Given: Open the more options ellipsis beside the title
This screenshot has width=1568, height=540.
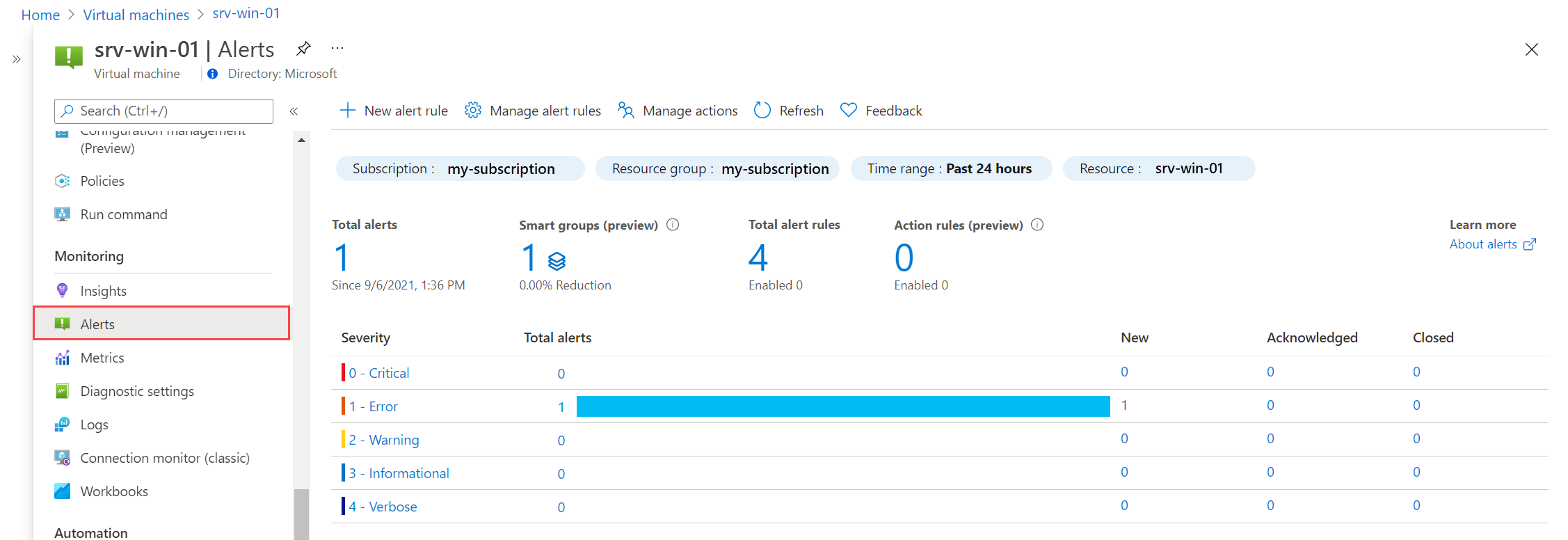Looking at the screenshot, I should 337,48.
